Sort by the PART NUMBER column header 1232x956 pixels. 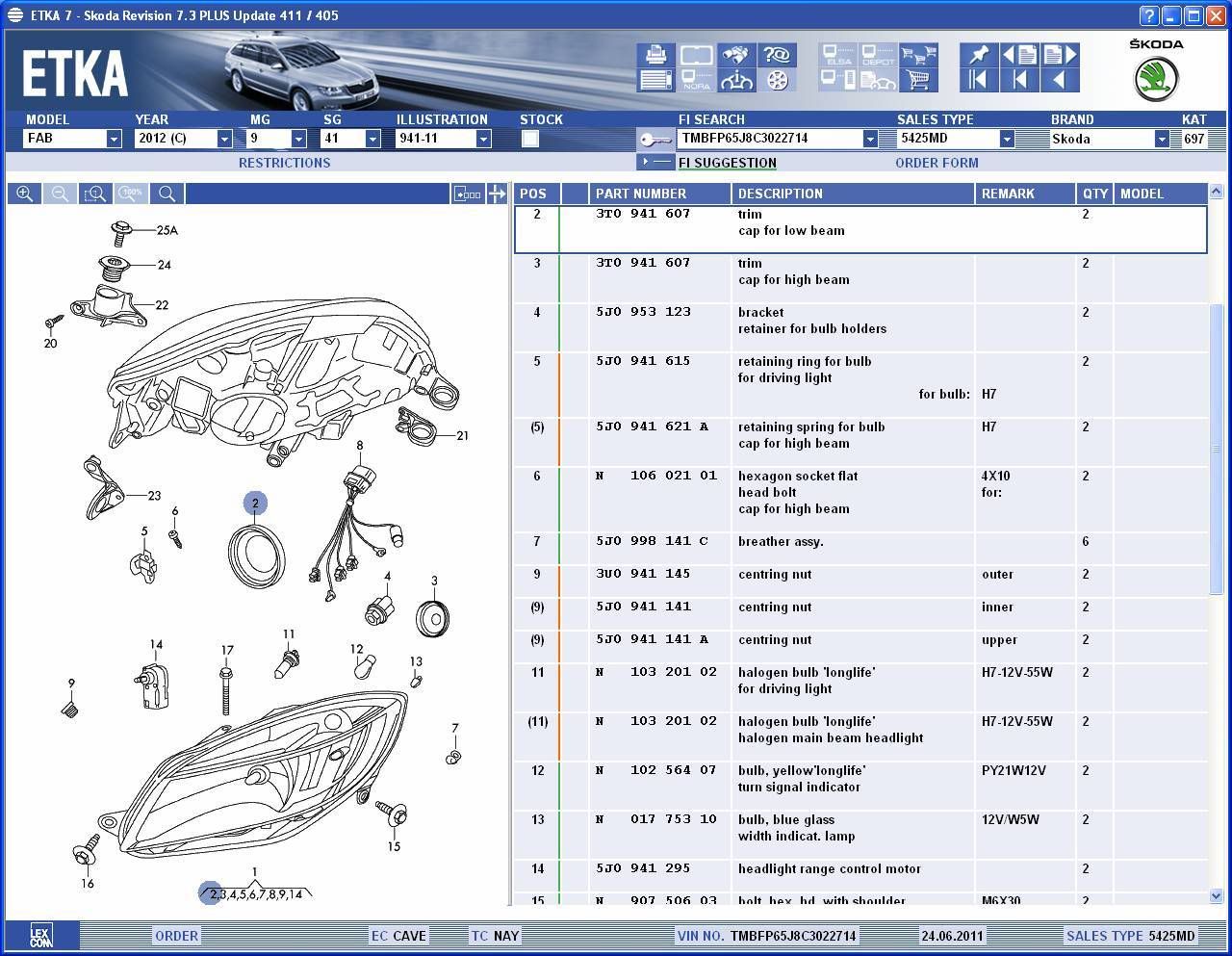pyautogui.click(x=658, y=194)
